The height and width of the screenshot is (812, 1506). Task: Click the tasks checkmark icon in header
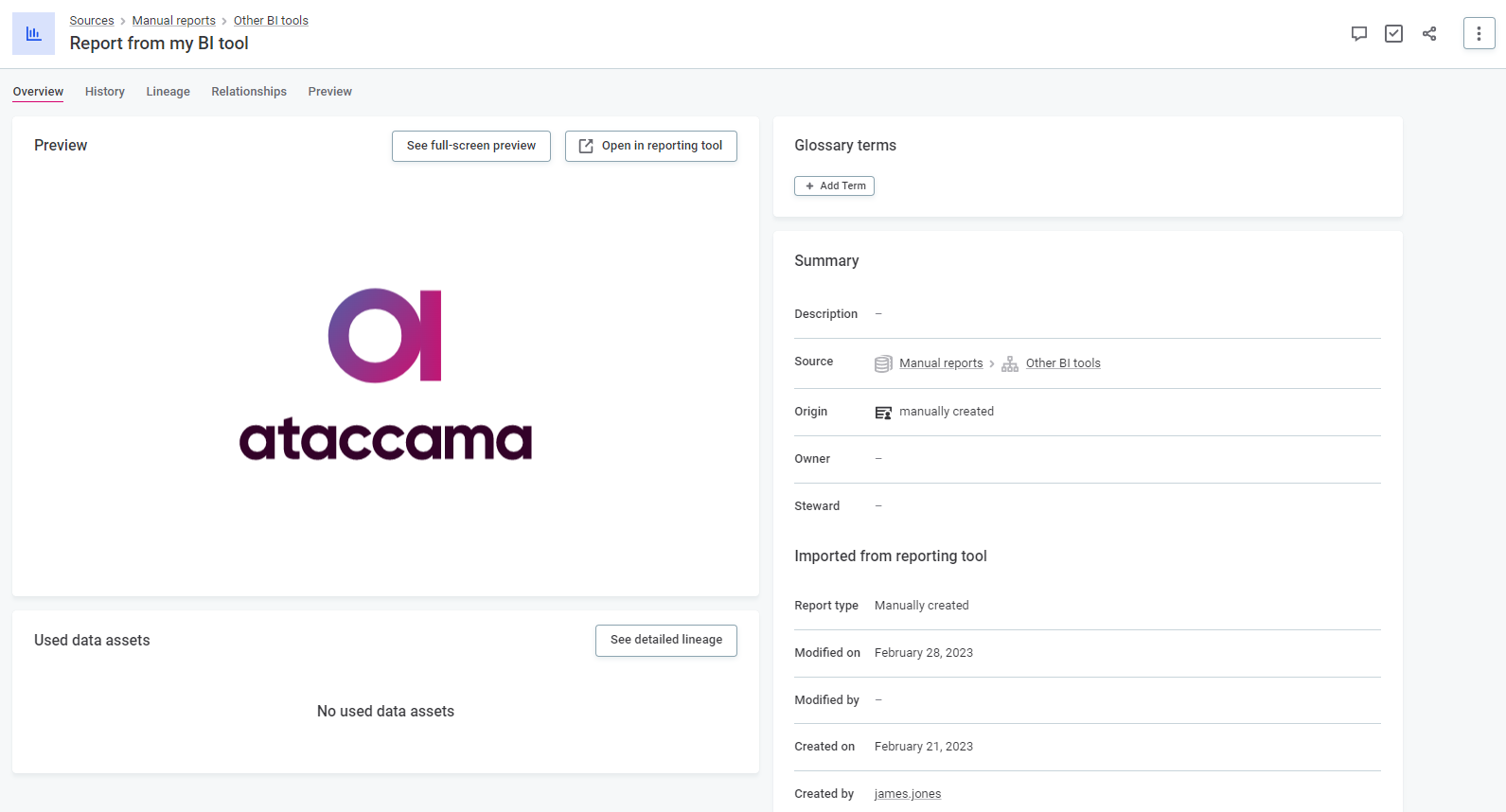click(x=1393, y=34)
